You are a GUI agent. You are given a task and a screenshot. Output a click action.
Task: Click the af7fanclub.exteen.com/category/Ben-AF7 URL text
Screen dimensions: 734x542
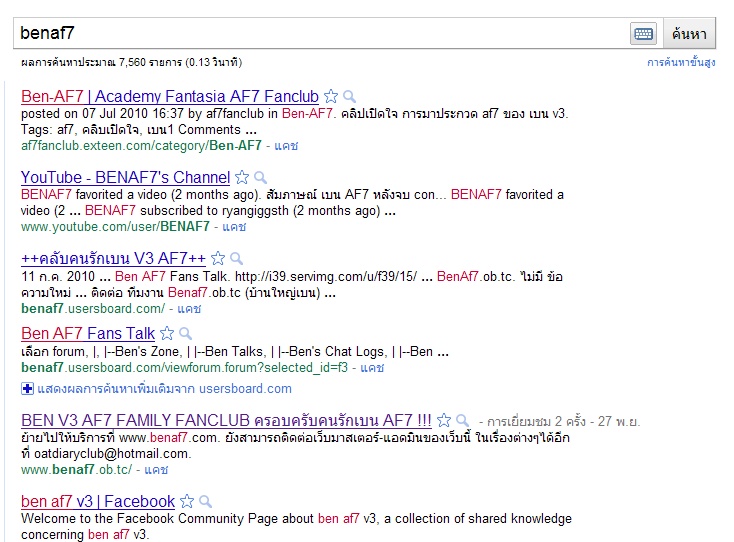pos(141,146)
